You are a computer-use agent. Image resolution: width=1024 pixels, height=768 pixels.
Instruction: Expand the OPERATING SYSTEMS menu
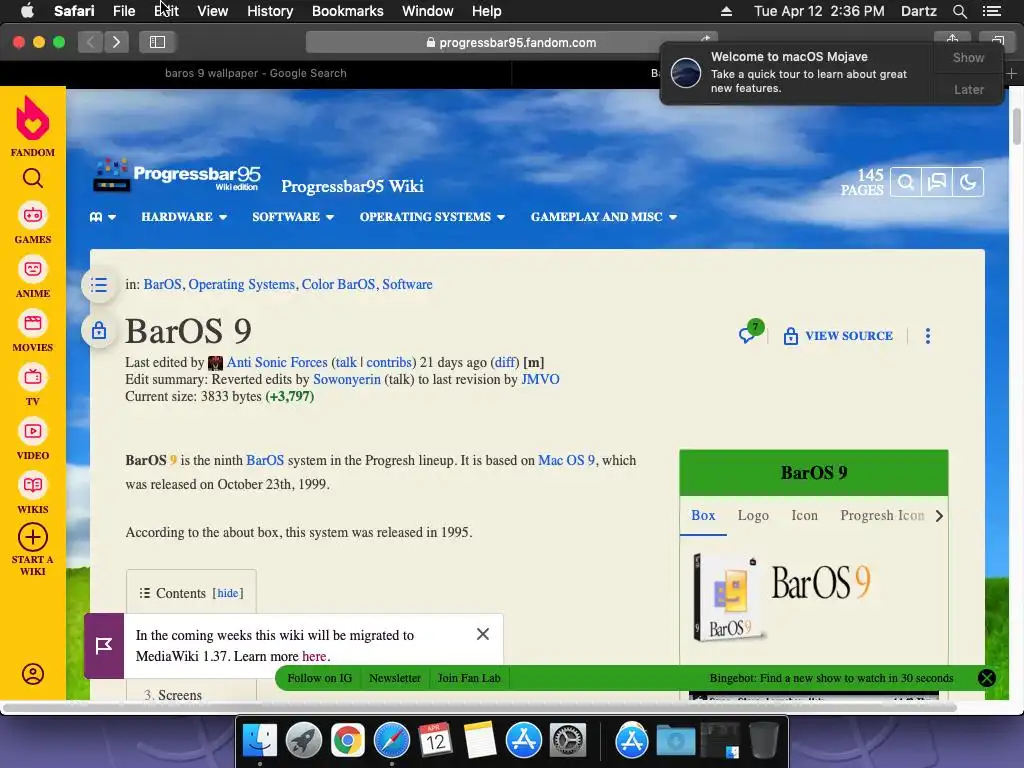click(432, 217)
